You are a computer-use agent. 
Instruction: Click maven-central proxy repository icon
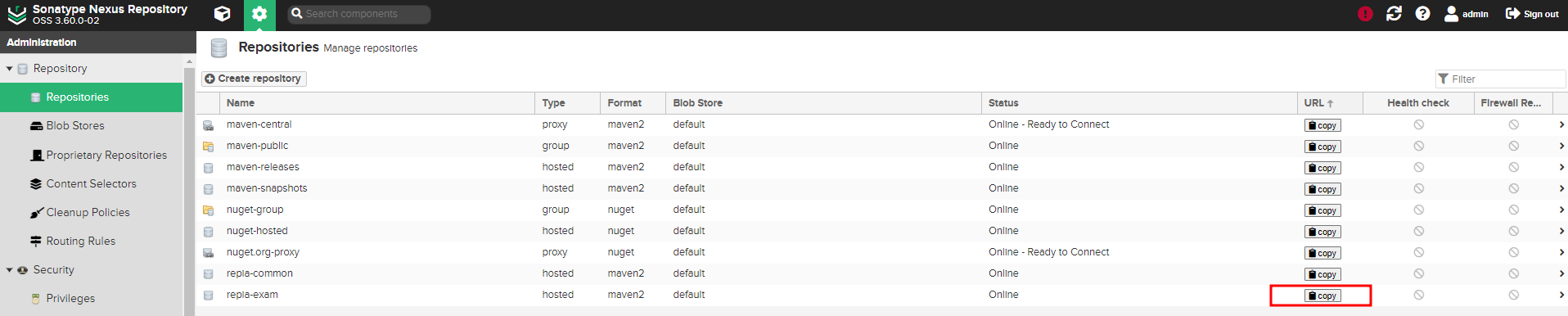pyautogui.click(x=208, y=125)
